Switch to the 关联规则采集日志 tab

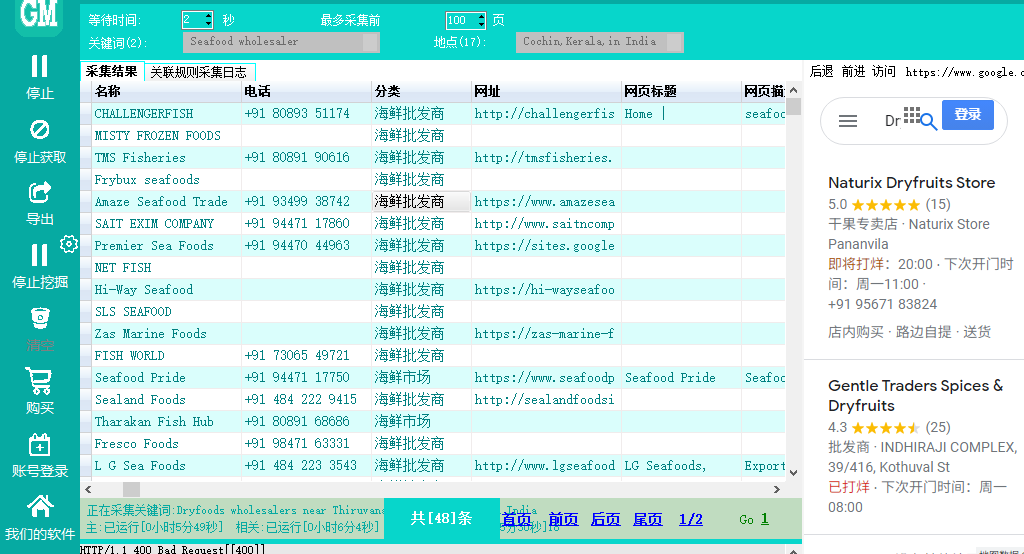(x=199, y=73)
